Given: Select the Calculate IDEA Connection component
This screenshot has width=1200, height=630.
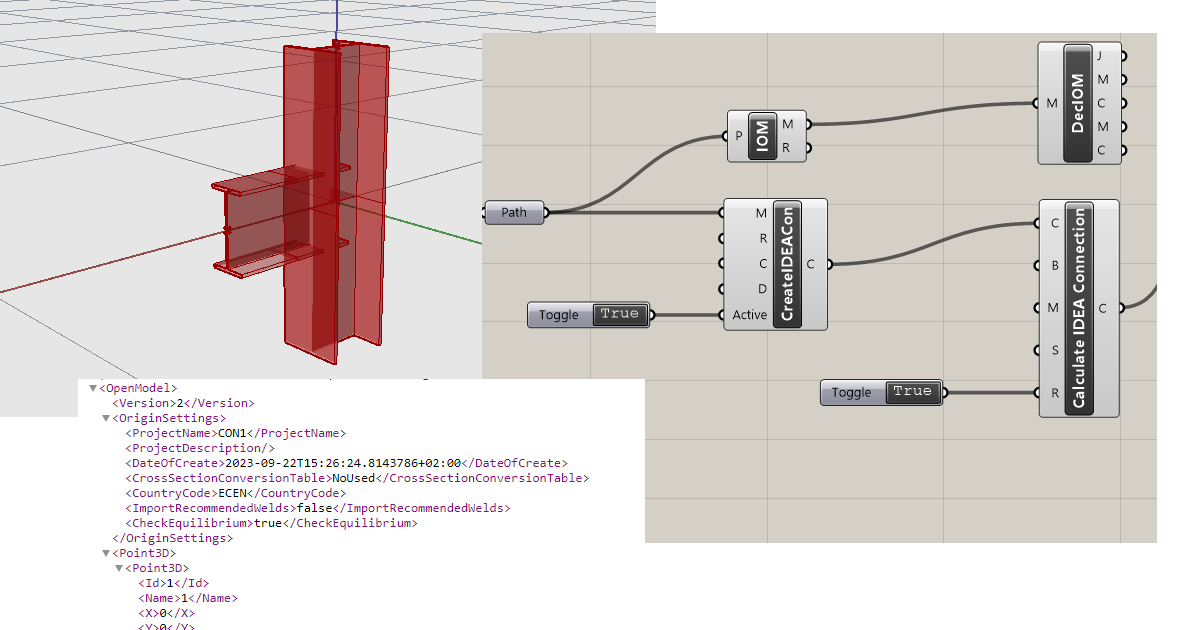Looking at the screenshot, I should (x=1080, y=308).
